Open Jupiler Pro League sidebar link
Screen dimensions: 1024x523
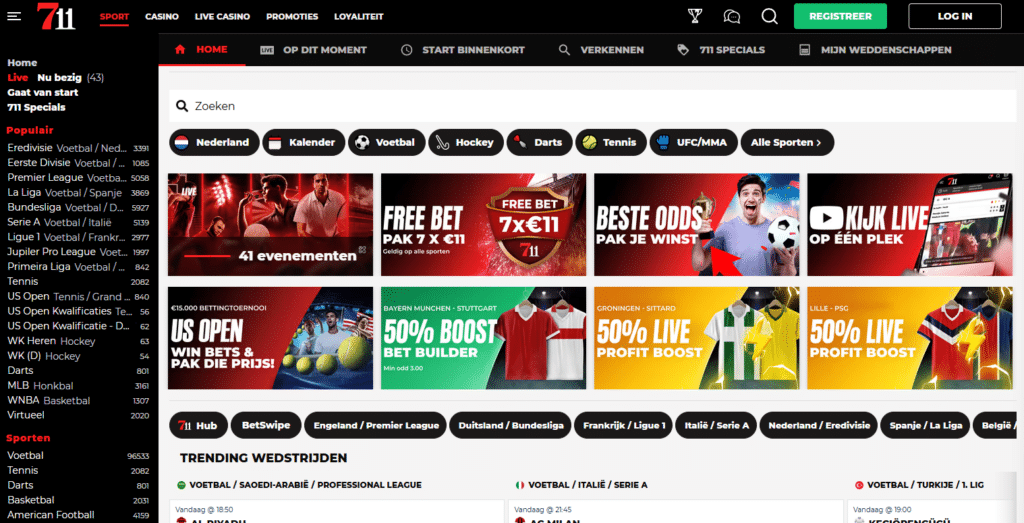[78, 252]
